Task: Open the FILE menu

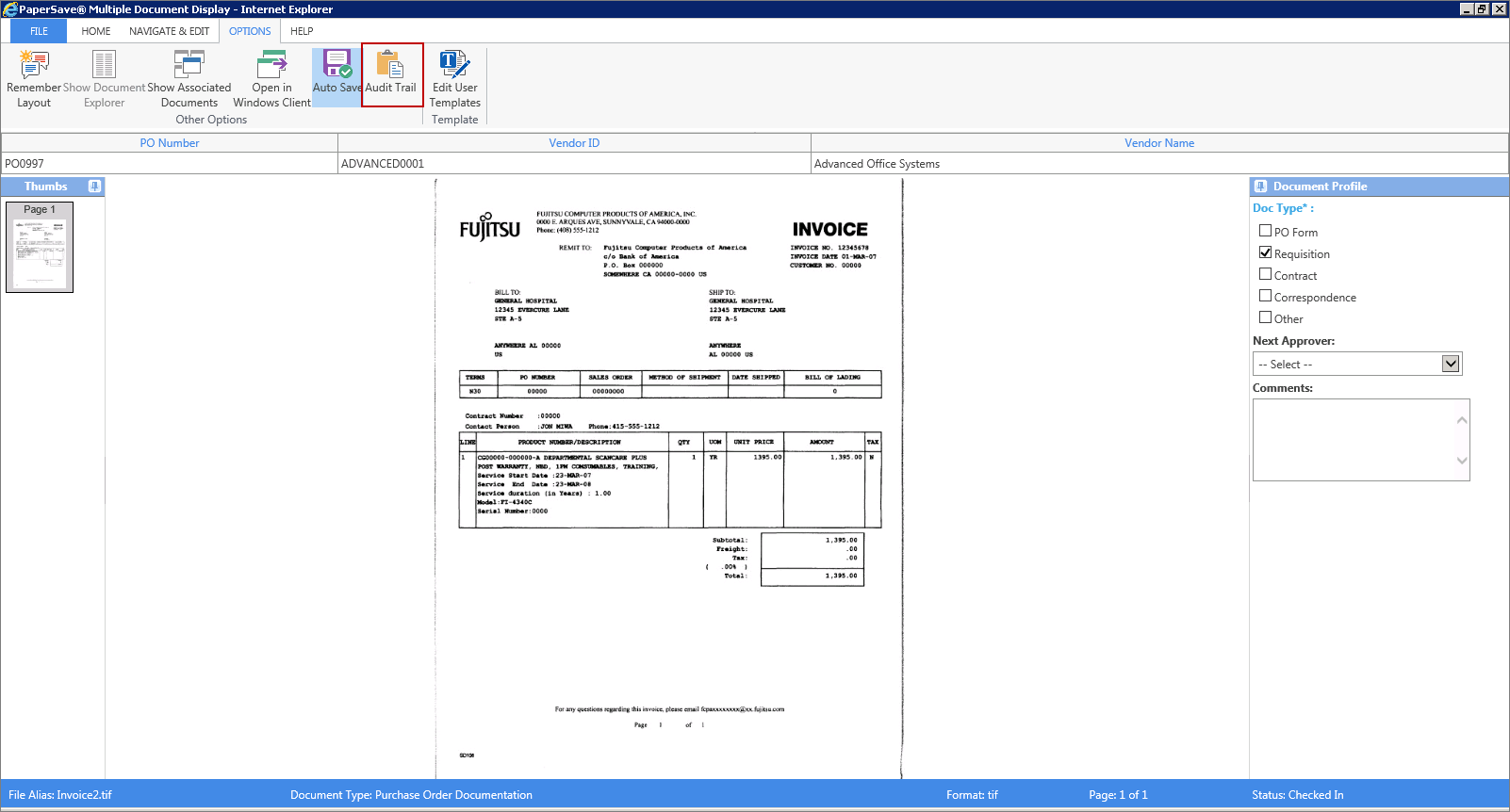Action: point(39,31)
